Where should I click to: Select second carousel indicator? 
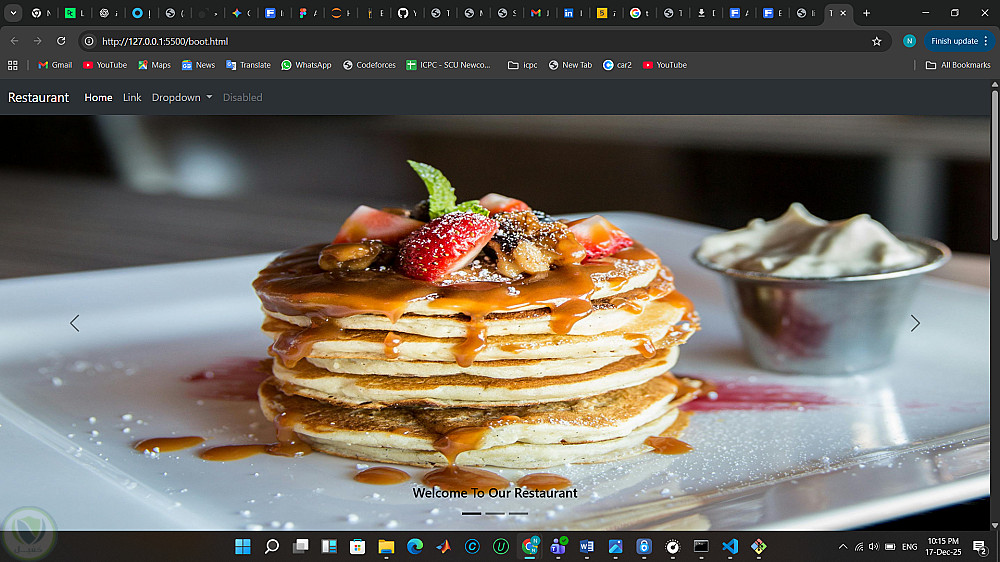click(x=495, y=514)
